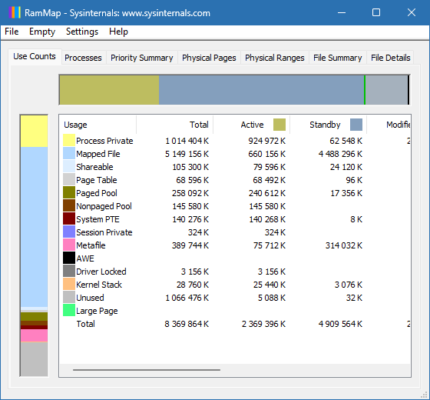
Task: Open the Priority Summary tab
Action: click(x=142, y=58)
